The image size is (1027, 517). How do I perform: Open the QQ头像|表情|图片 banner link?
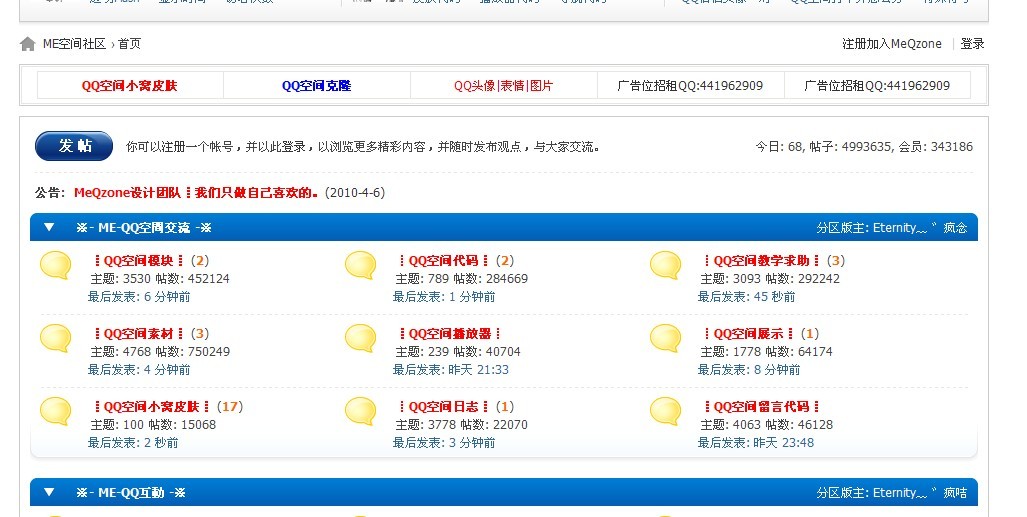click(x=503, y=86)
